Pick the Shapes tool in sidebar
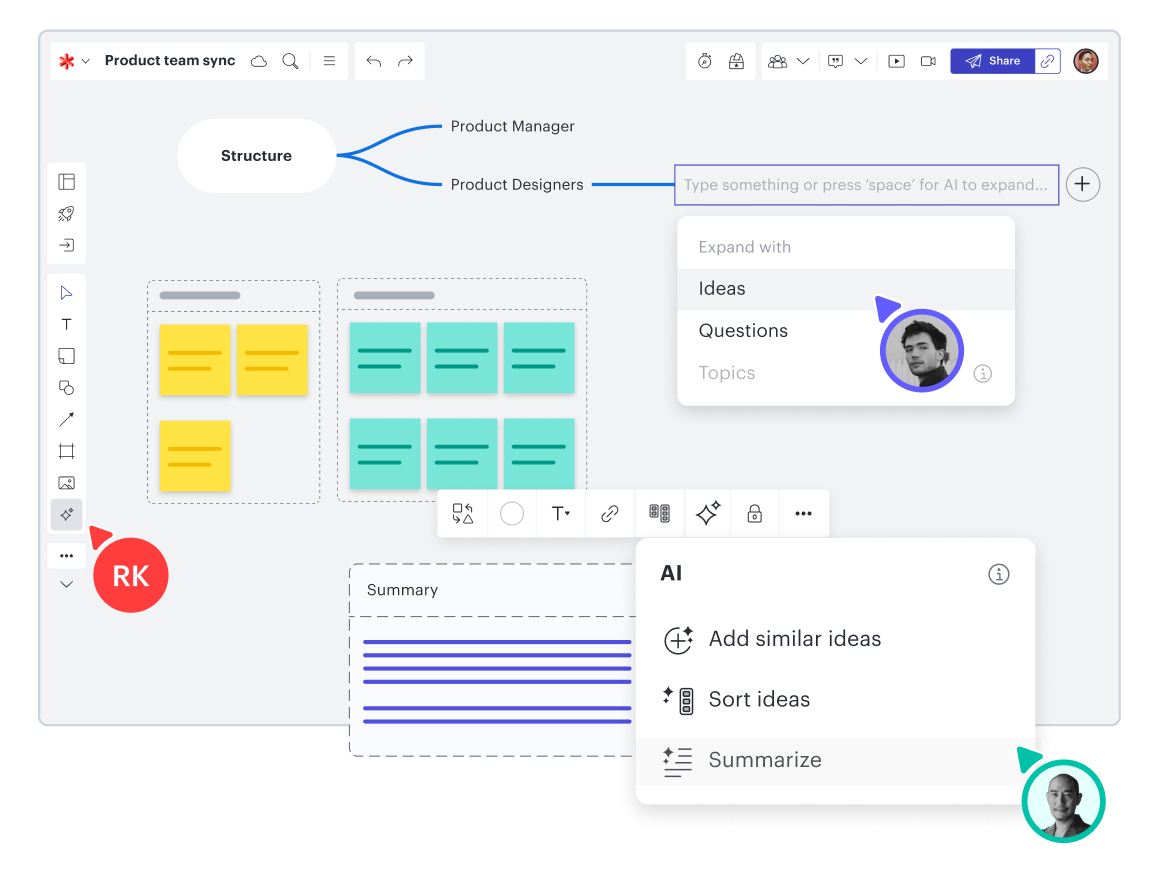1160x870 pixels. point(66,388)
